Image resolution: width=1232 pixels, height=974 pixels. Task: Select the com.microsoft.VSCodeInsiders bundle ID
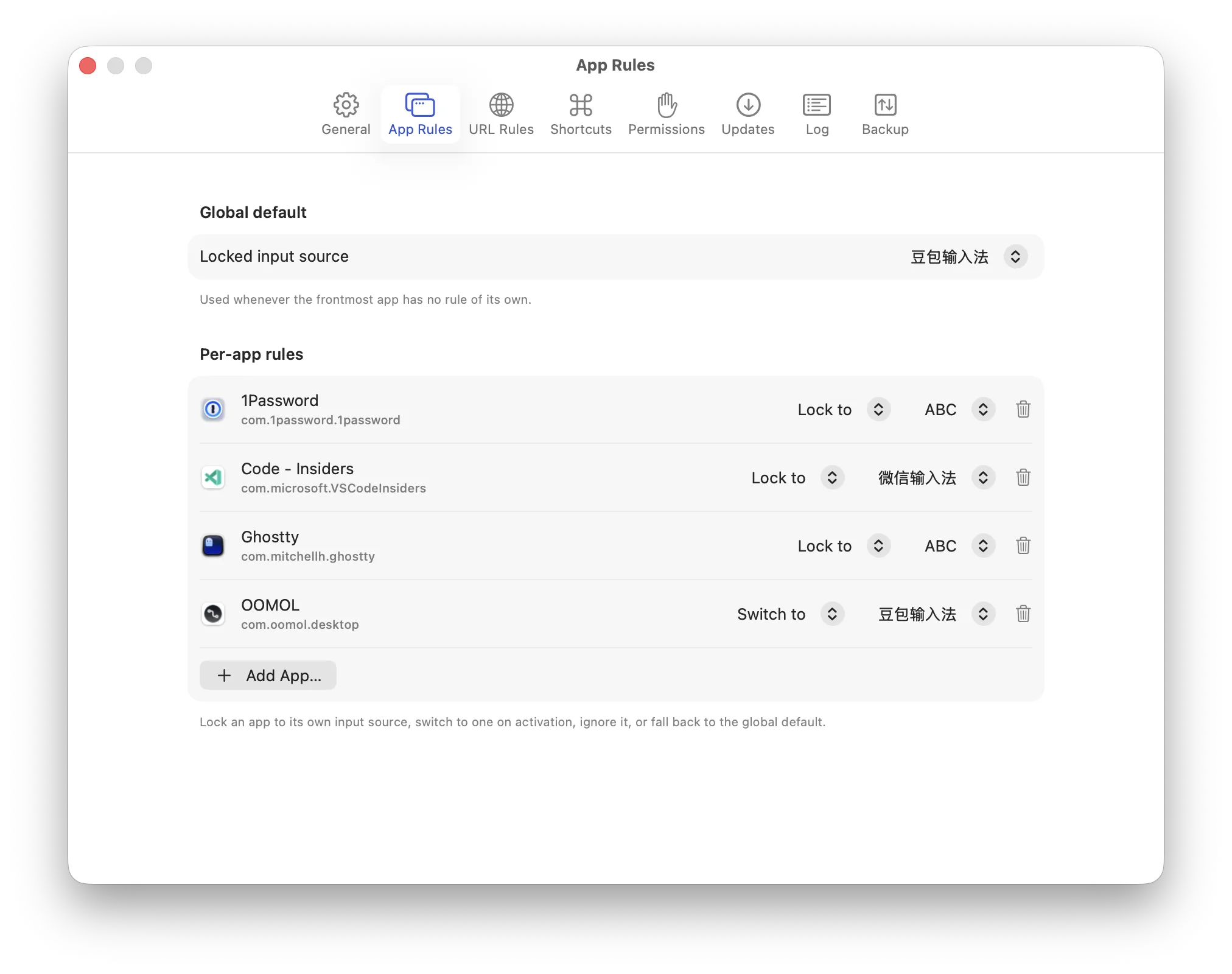tap(334, 489)
